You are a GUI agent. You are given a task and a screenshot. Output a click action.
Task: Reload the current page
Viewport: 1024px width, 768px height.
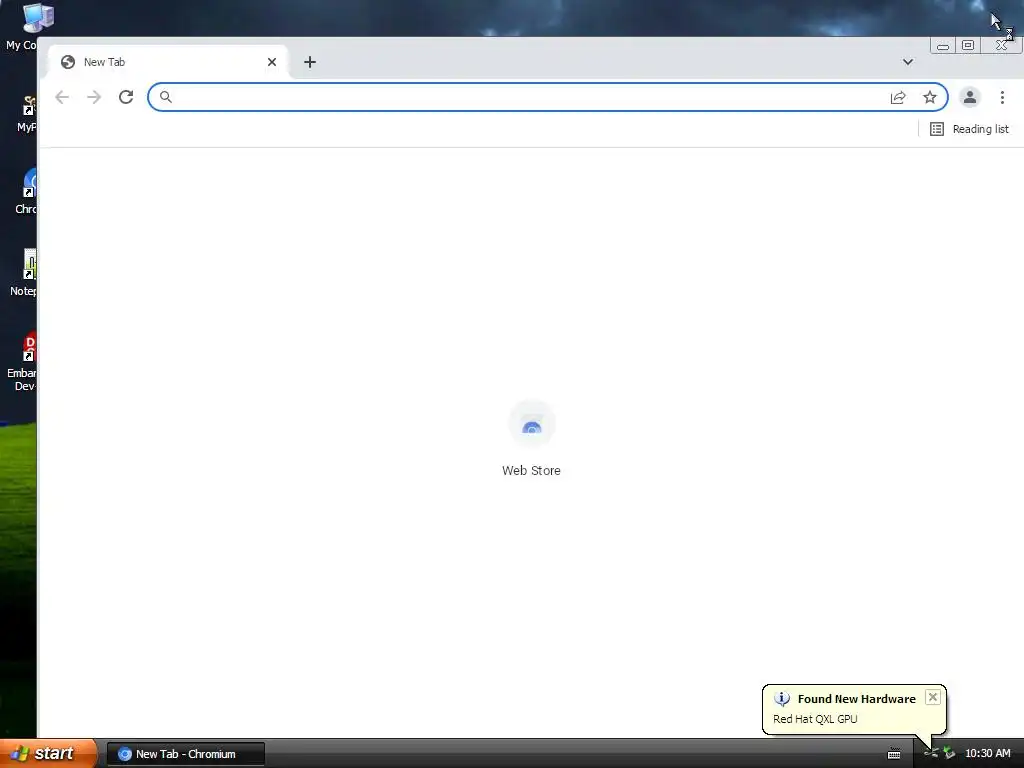(126, 97)
